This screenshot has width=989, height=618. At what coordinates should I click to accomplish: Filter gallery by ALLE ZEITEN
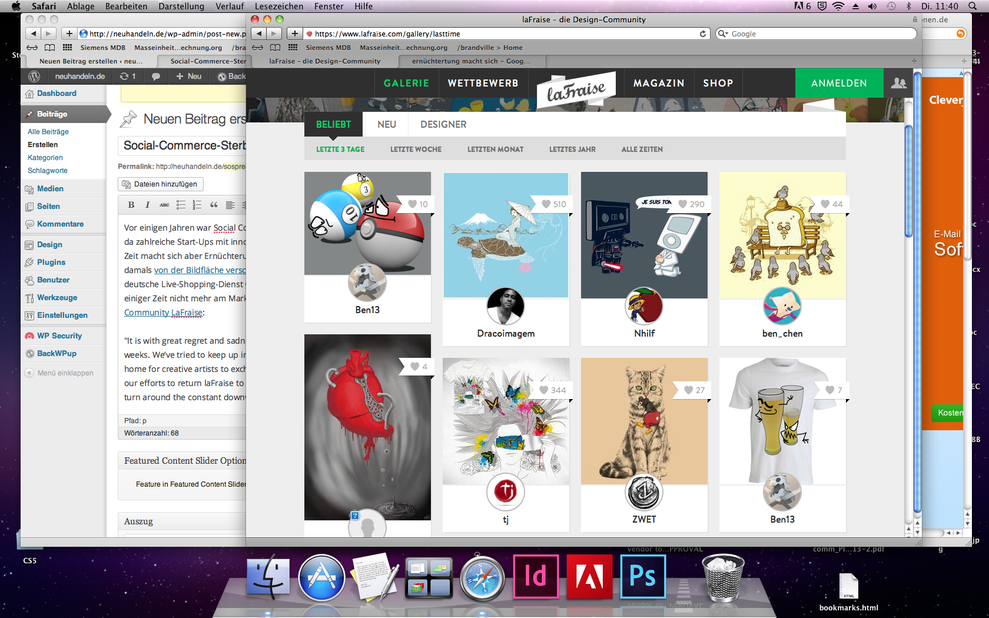pyautogui.click(x=642, y=149)
